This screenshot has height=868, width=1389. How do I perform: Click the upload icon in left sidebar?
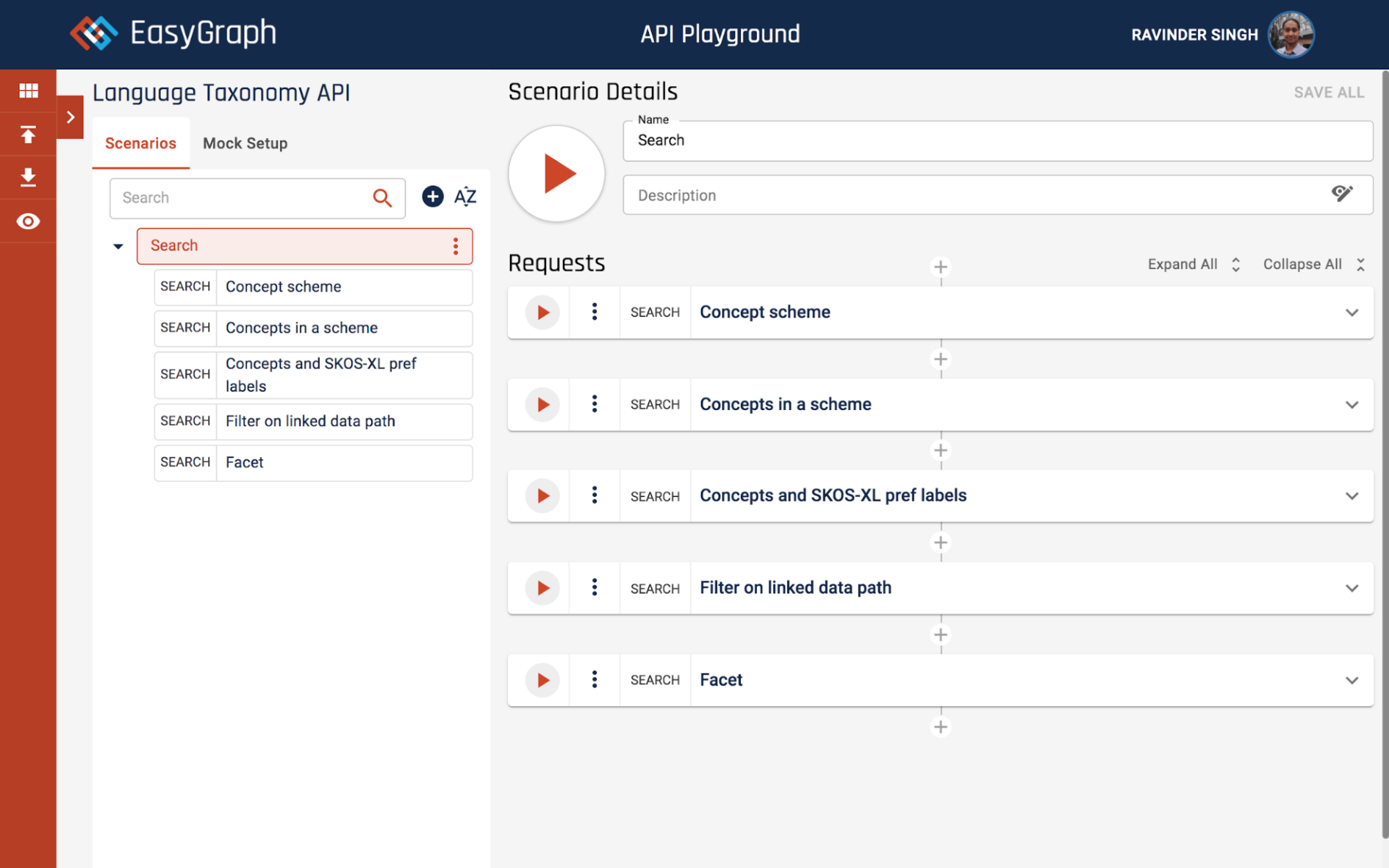point(28,135)
